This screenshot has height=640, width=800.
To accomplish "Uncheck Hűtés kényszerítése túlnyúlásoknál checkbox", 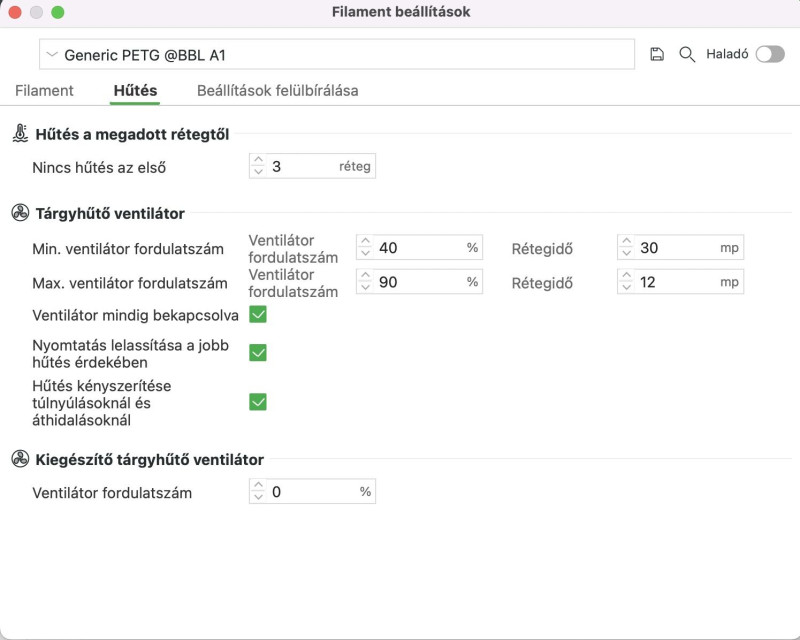I will pyautogui.click(x=258, y=402).
